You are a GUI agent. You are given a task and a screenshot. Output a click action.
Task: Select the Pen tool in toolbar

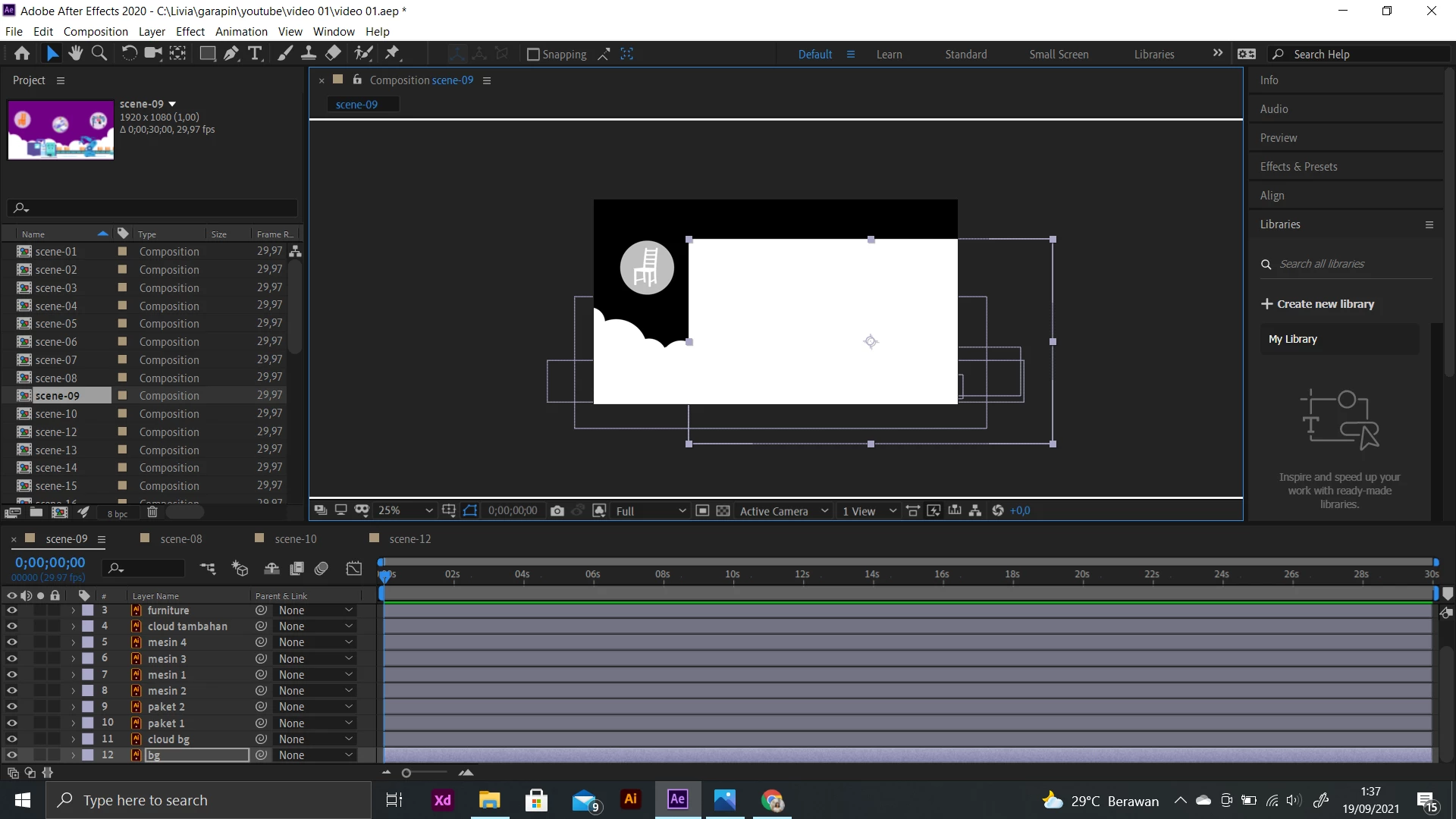pyautogui.click(x=231, y=54)
